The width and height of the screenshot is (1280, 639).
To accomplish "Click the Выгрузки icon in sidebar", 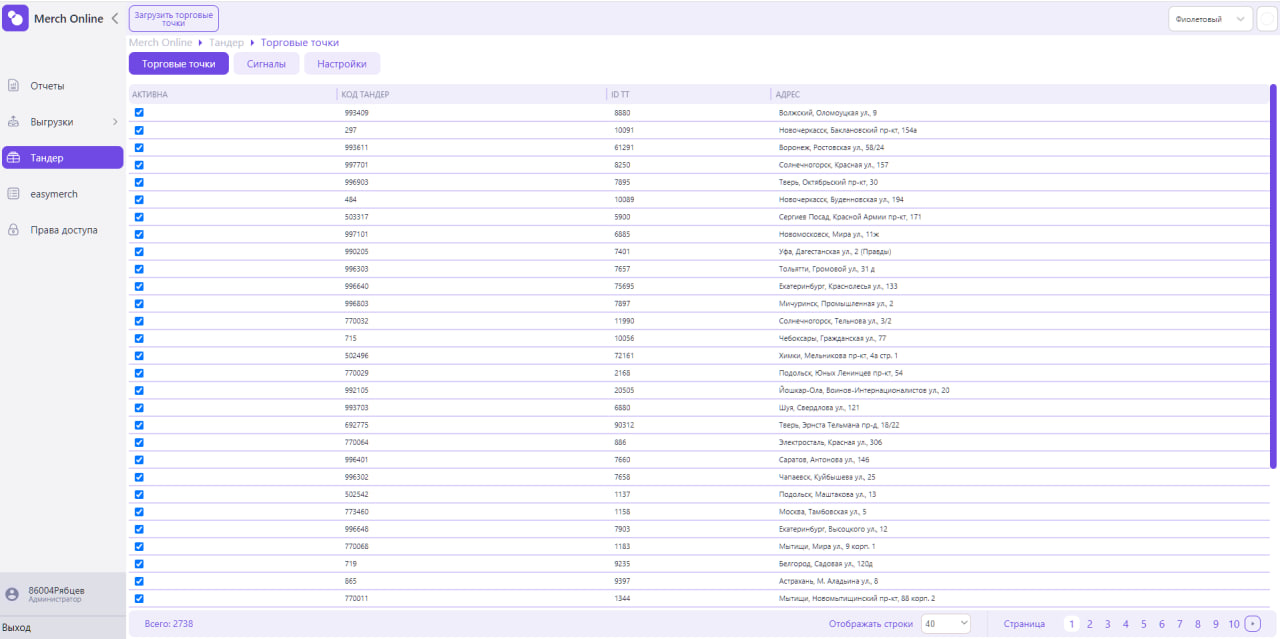I will [x=14, y=122].
